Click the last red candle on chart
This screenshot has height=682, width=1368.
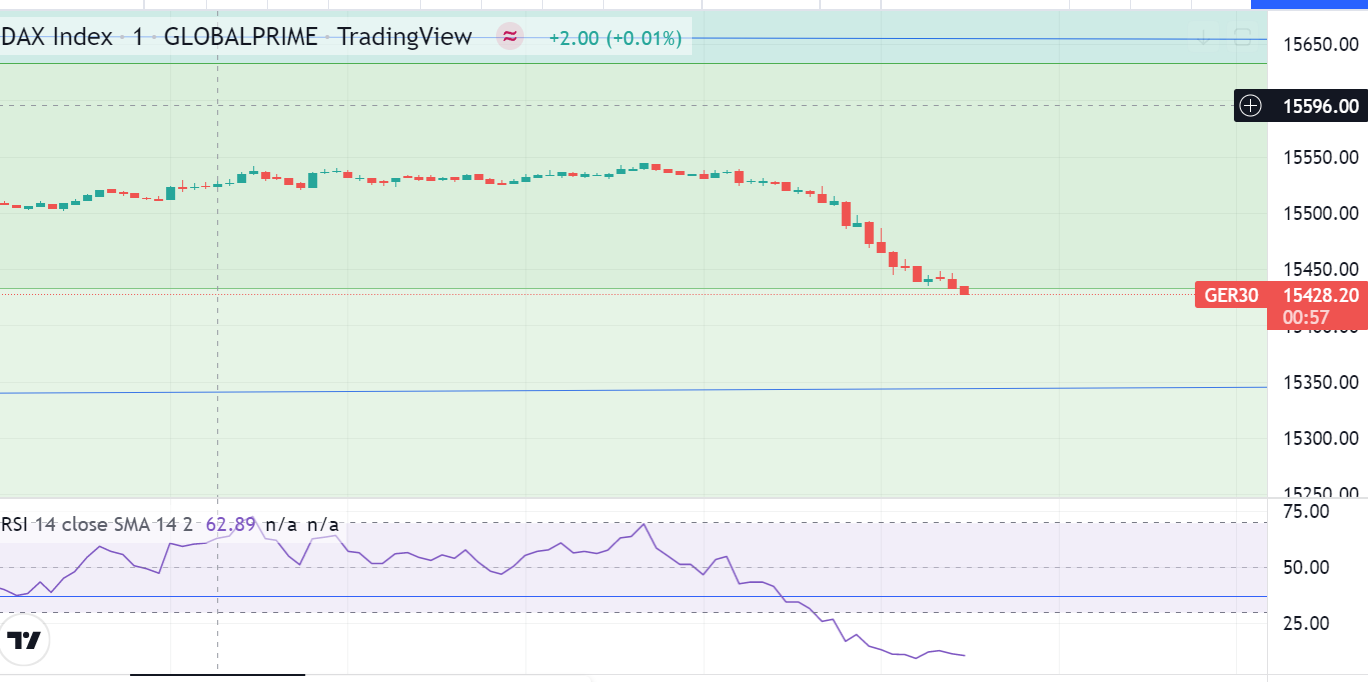965,291
